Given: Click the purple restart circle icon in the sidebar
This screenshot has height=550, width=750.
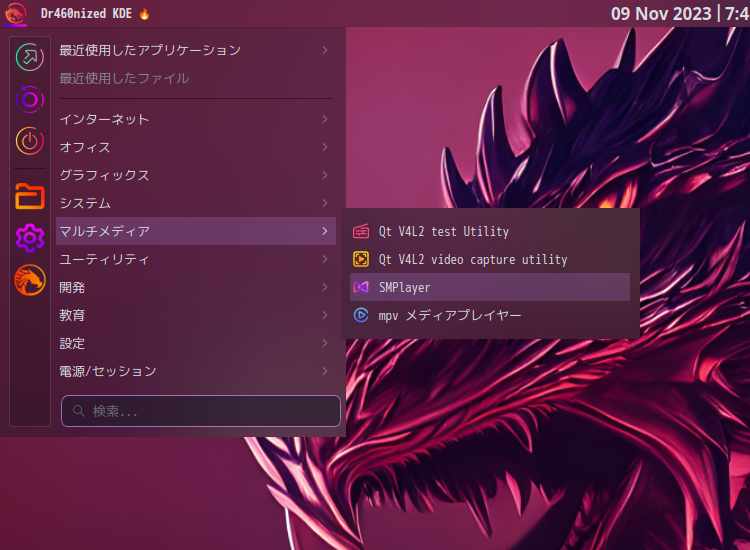Looking at the screenshot, I should pos(30,99).
